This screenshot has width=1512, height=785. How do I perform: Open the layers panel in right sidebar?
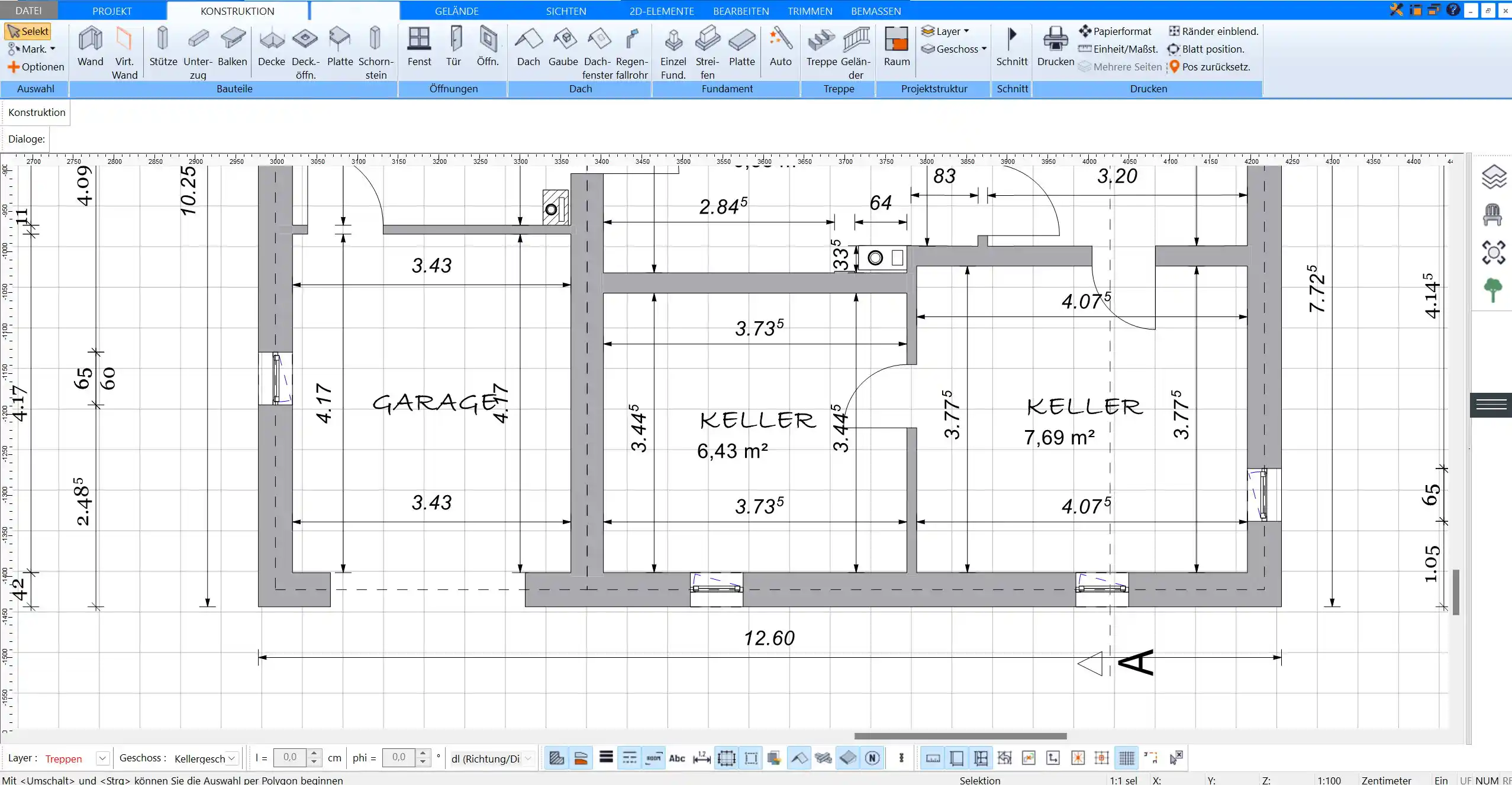pos(1493,177)
